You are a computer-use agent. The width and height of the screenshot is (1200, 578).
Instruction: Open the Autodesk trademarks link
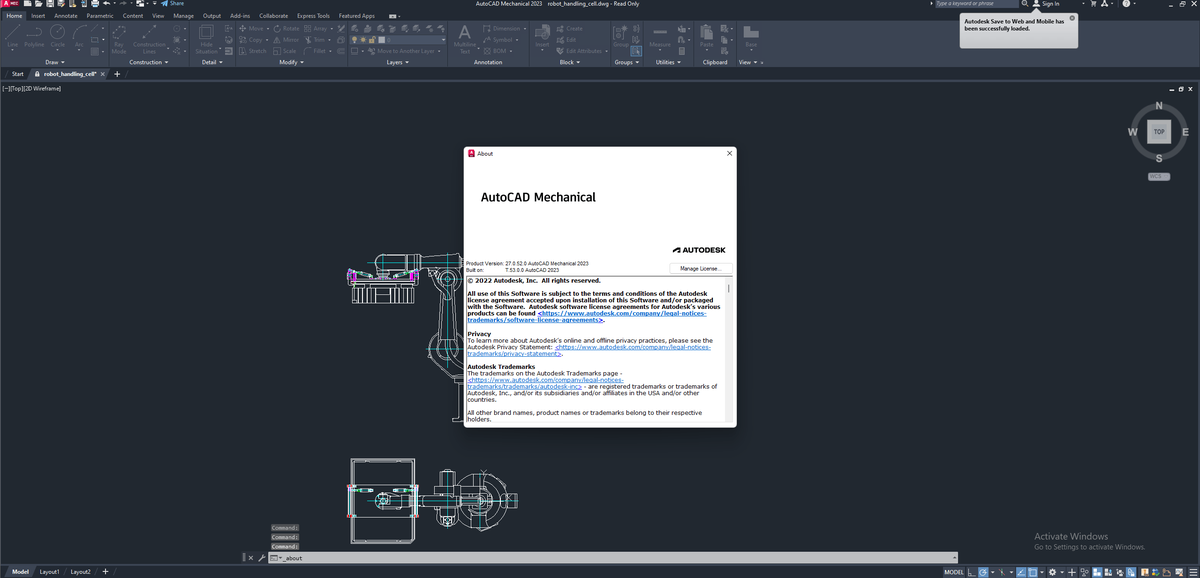pos(545,382)
